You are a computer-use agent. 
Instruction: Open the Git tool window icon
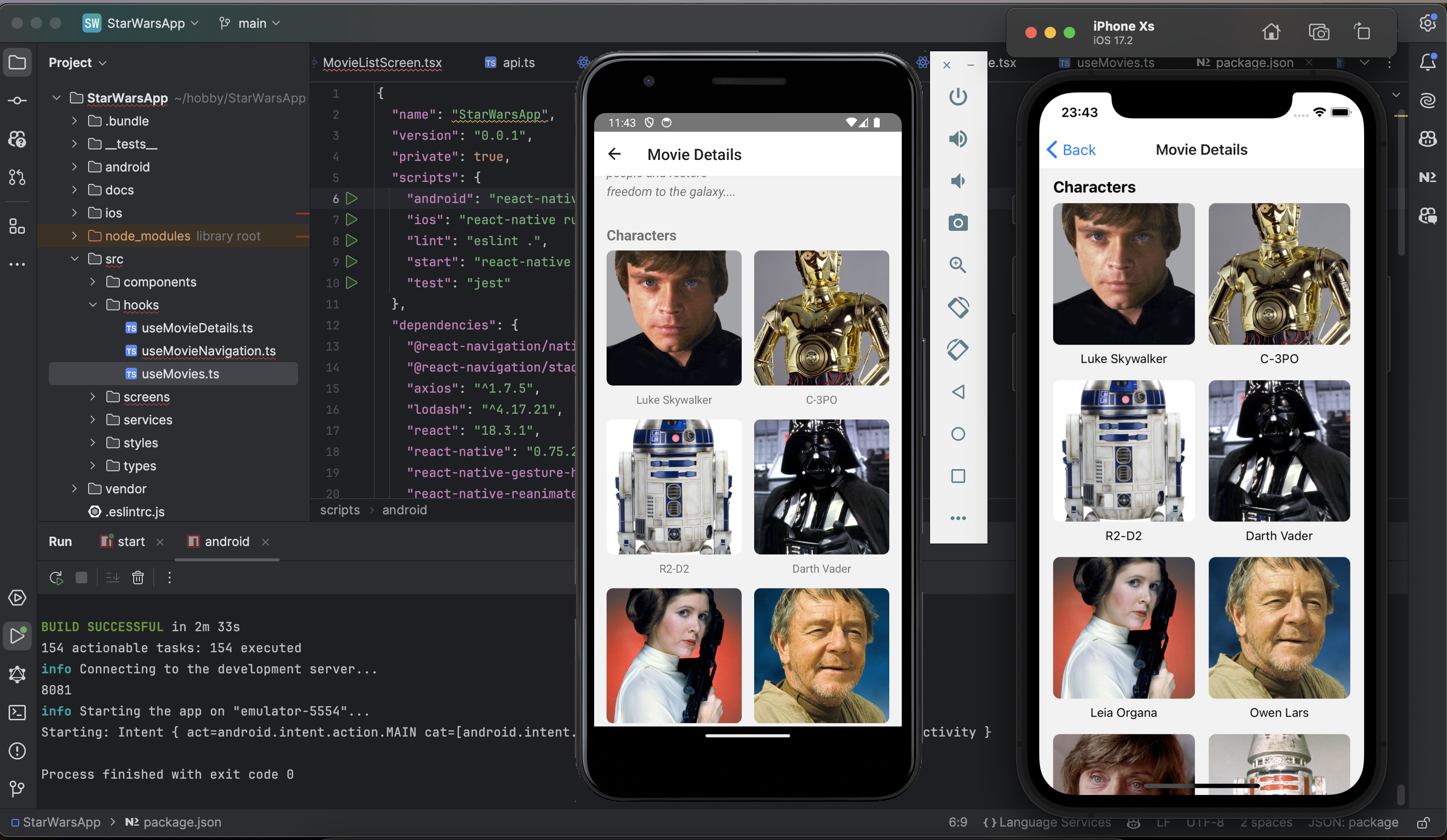(17, 789)
